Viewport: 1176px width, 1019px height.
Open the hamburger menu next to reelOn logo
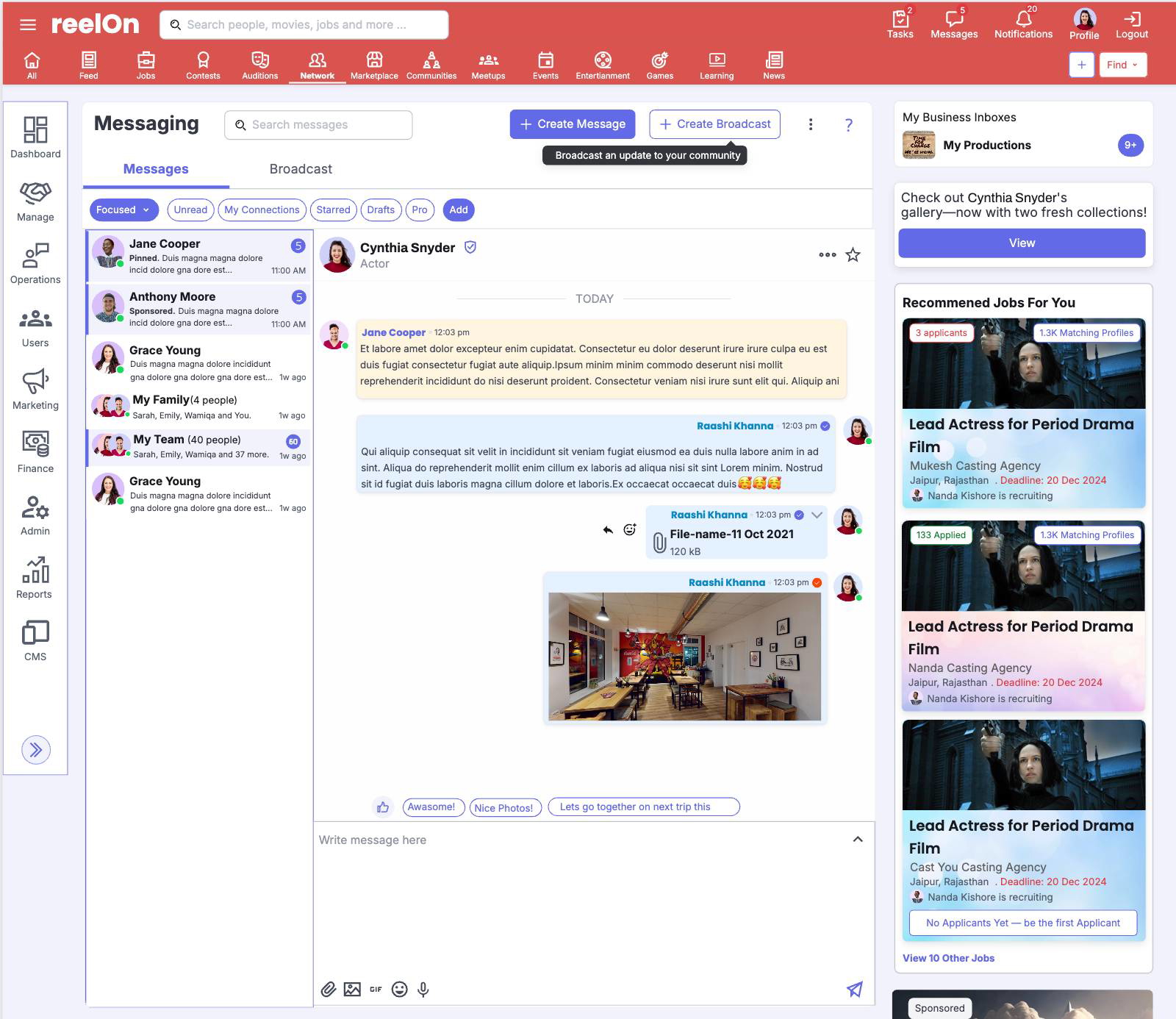point(28,25)
